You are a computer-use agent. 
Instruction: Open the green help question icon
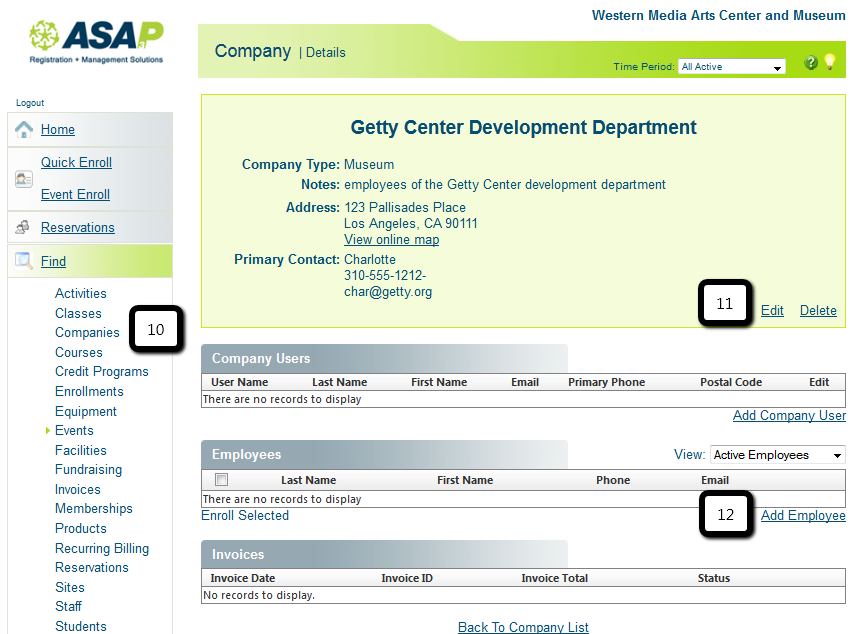(811, 63)
